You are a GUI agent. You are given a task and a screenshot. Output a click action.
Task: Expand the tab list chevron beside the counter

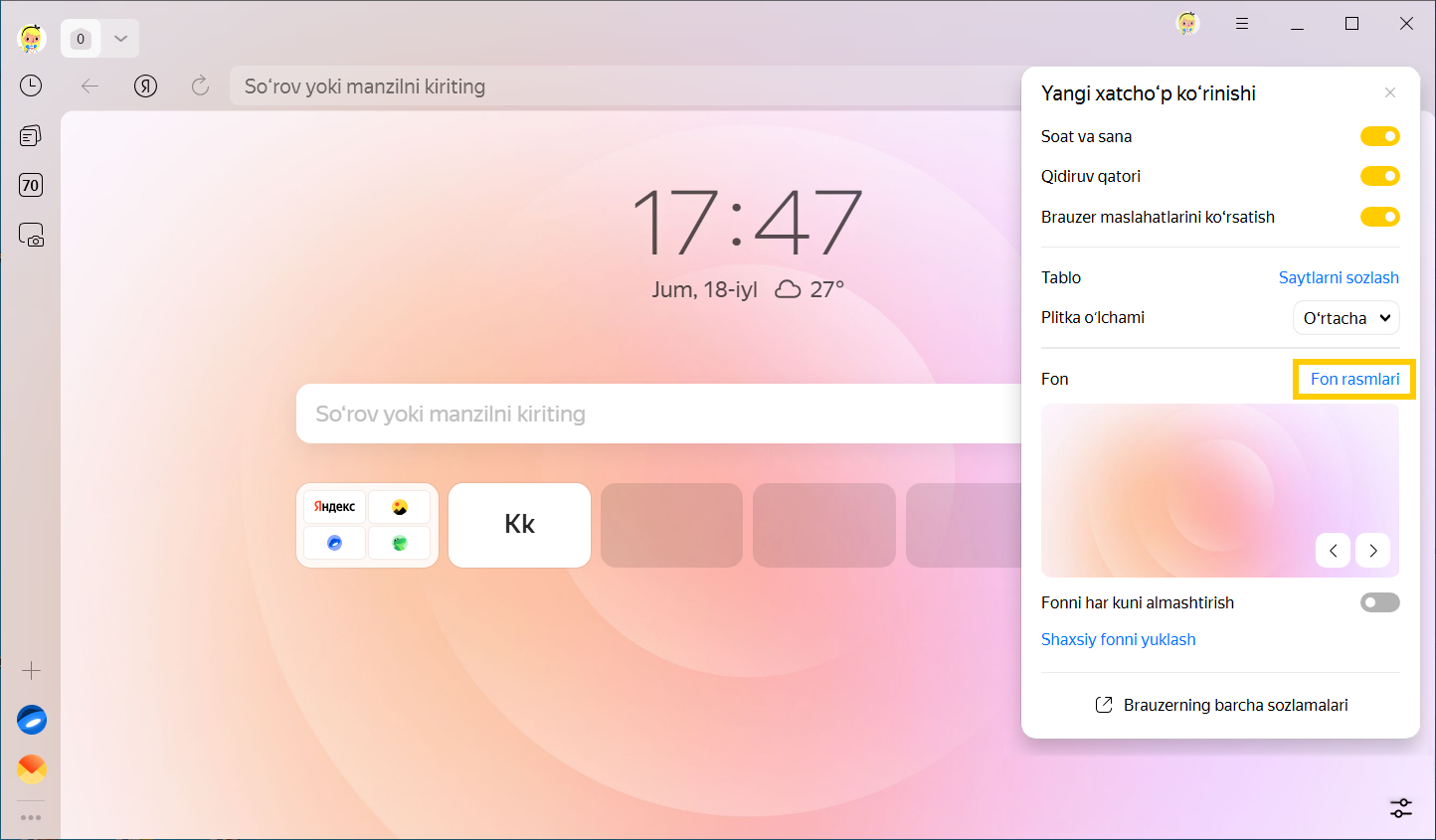pos(120,39)
